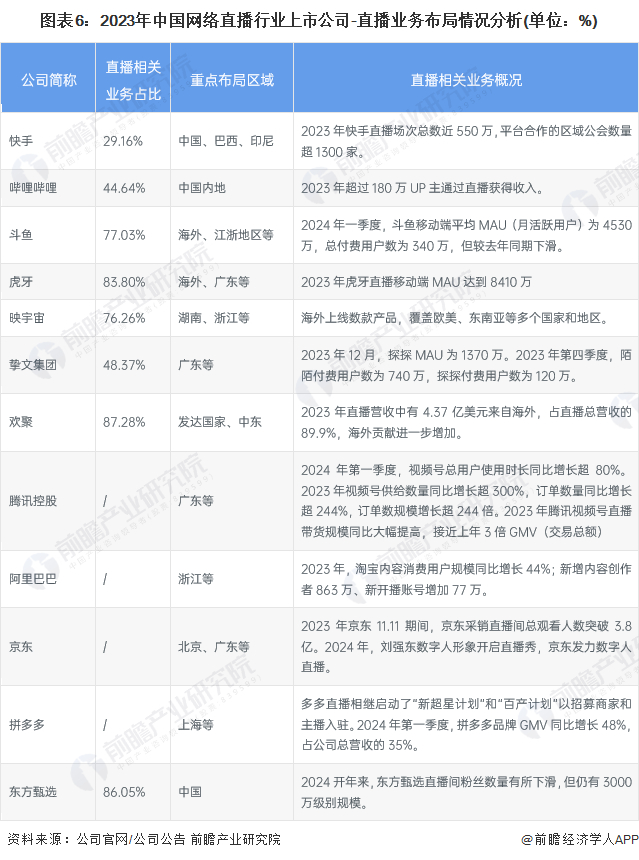Click the chart title 图表6
639x860 pixels.
tap(318, 21)
